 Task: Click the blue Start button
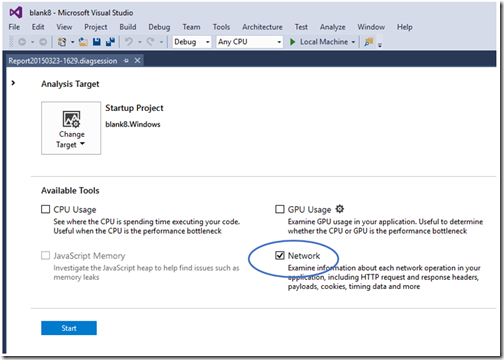coord(69,328)
